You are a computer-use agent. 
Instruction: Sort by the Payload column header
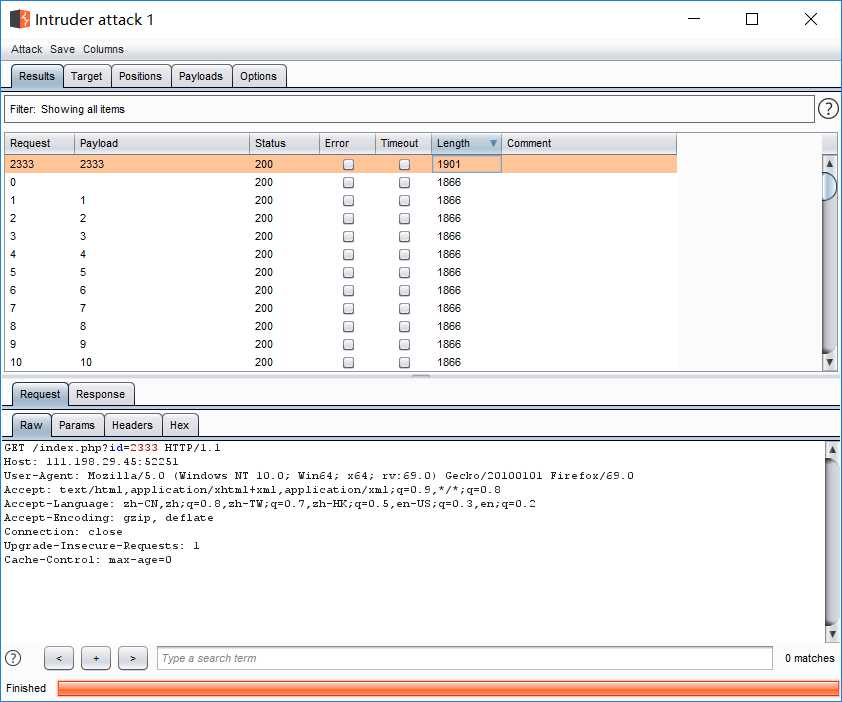pyautogui.click(x=162, y=143)
